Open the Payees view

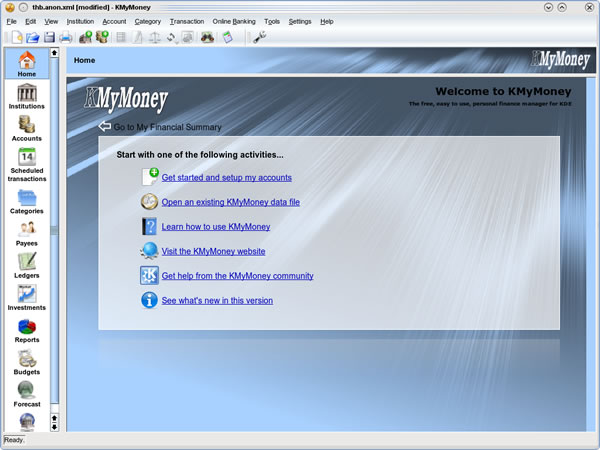27,233
